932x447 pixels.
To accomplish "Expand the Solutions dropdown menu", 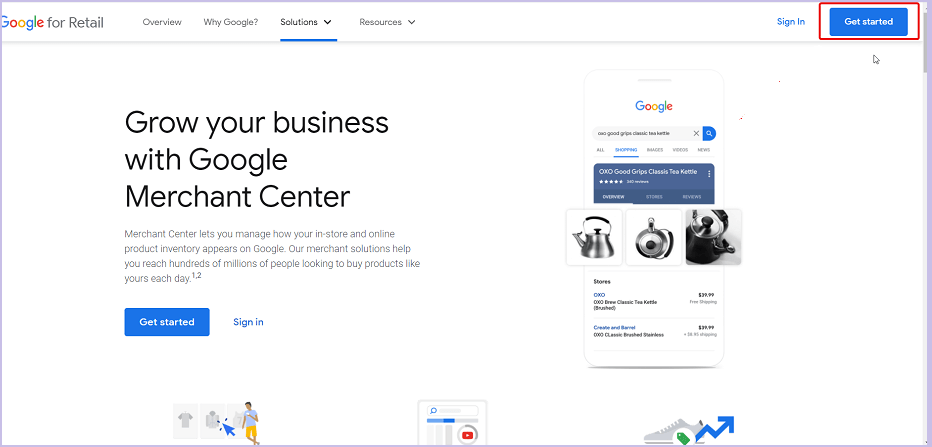I will 306,22.
